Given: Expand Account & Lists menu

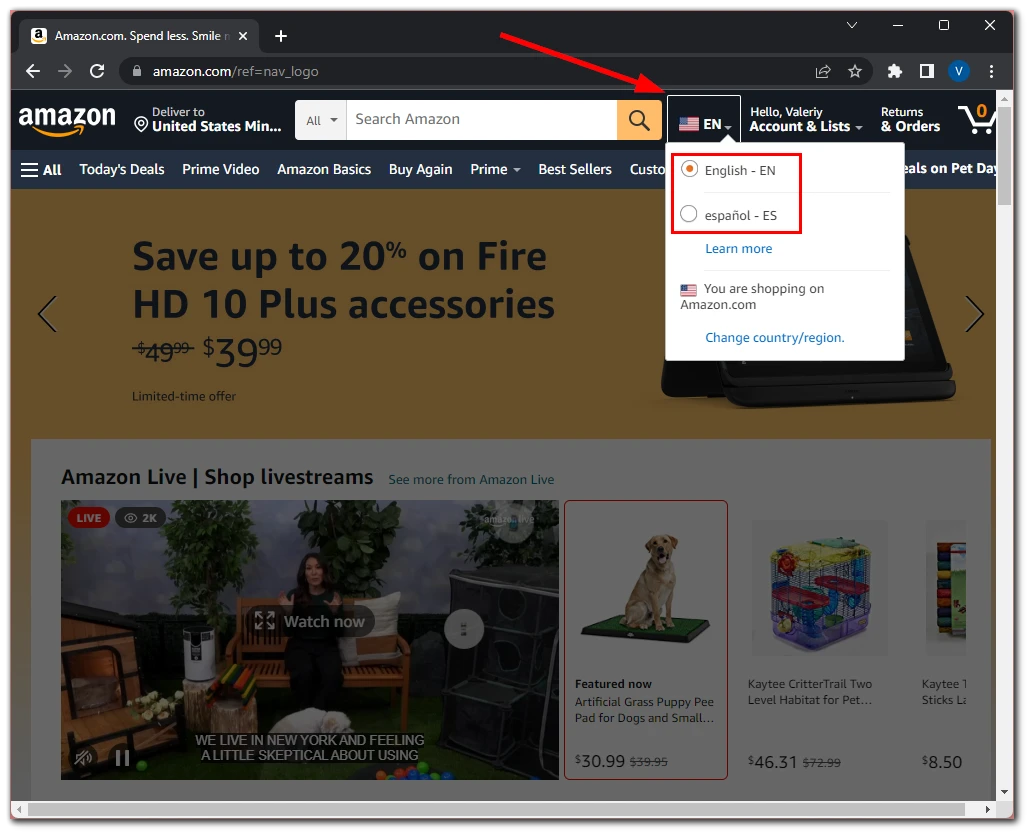Looking at the screenshot, I should coord(806,119).
